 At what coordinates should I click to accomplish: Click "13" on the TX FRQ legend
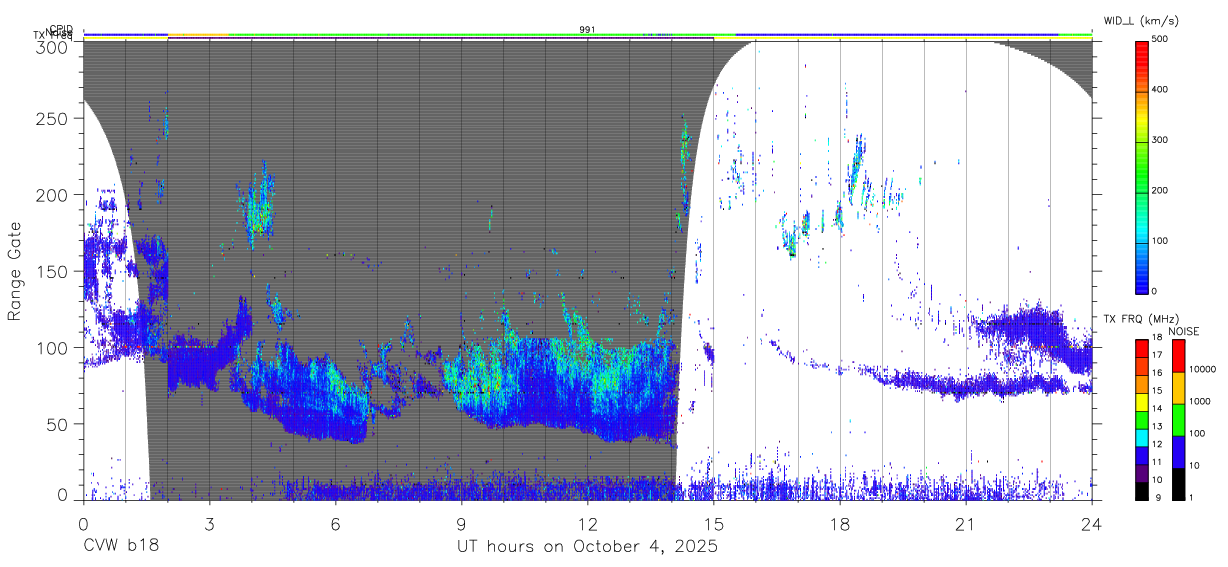[1156, 426]
